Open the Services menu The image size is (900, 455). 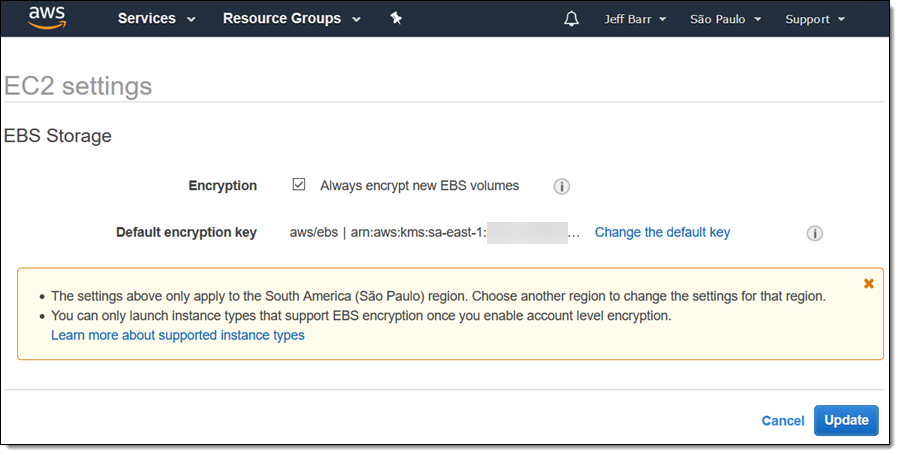[156, 19]
